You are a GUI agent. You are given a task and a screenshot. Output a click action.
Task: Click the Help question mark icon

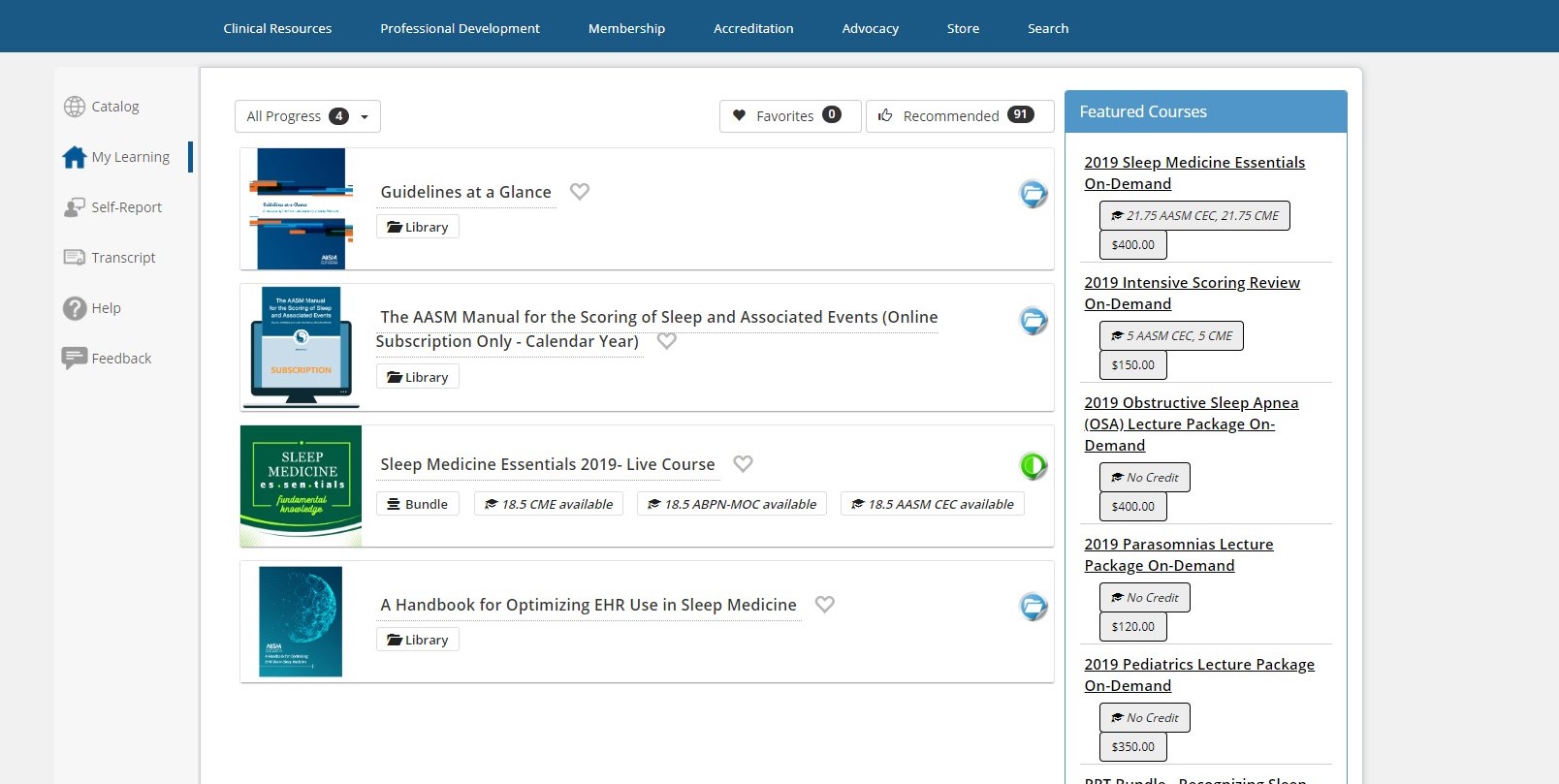coord(75,308)
